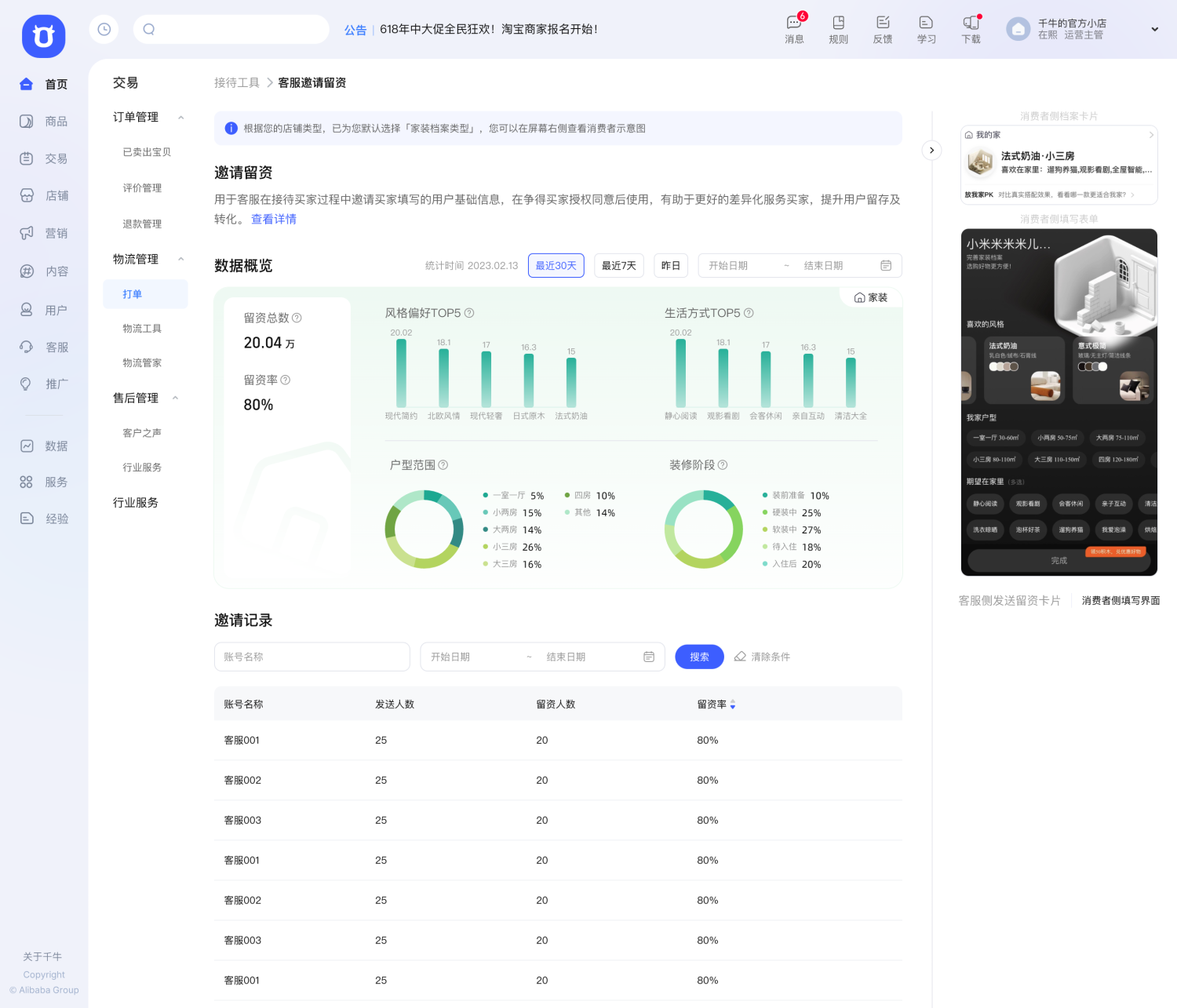
Task: Open 客服 in left sidebar
Action: tap(44, 347)
